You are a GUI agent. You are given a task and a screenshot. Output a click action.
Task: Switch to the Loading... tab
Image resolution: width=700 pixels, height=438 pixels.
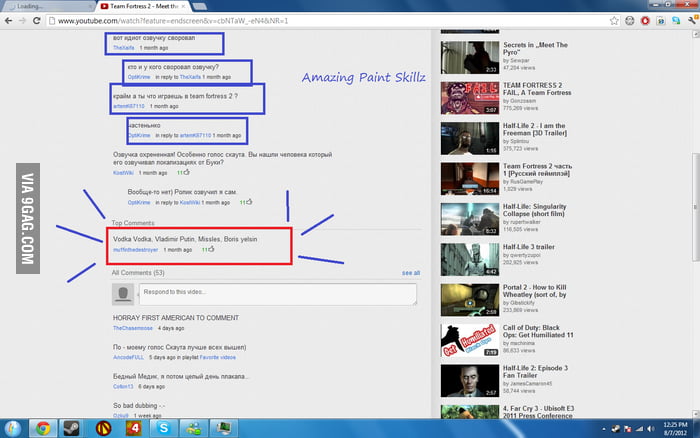coord(49,6)
